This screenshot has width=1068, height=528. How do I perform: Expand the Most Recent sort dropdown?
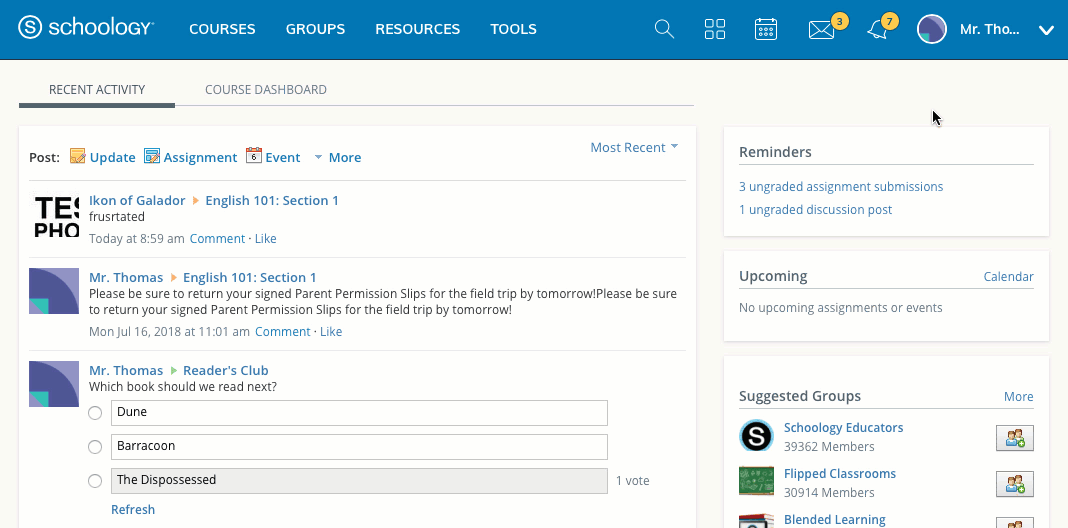pyautogui.click(x=634, y=147)
